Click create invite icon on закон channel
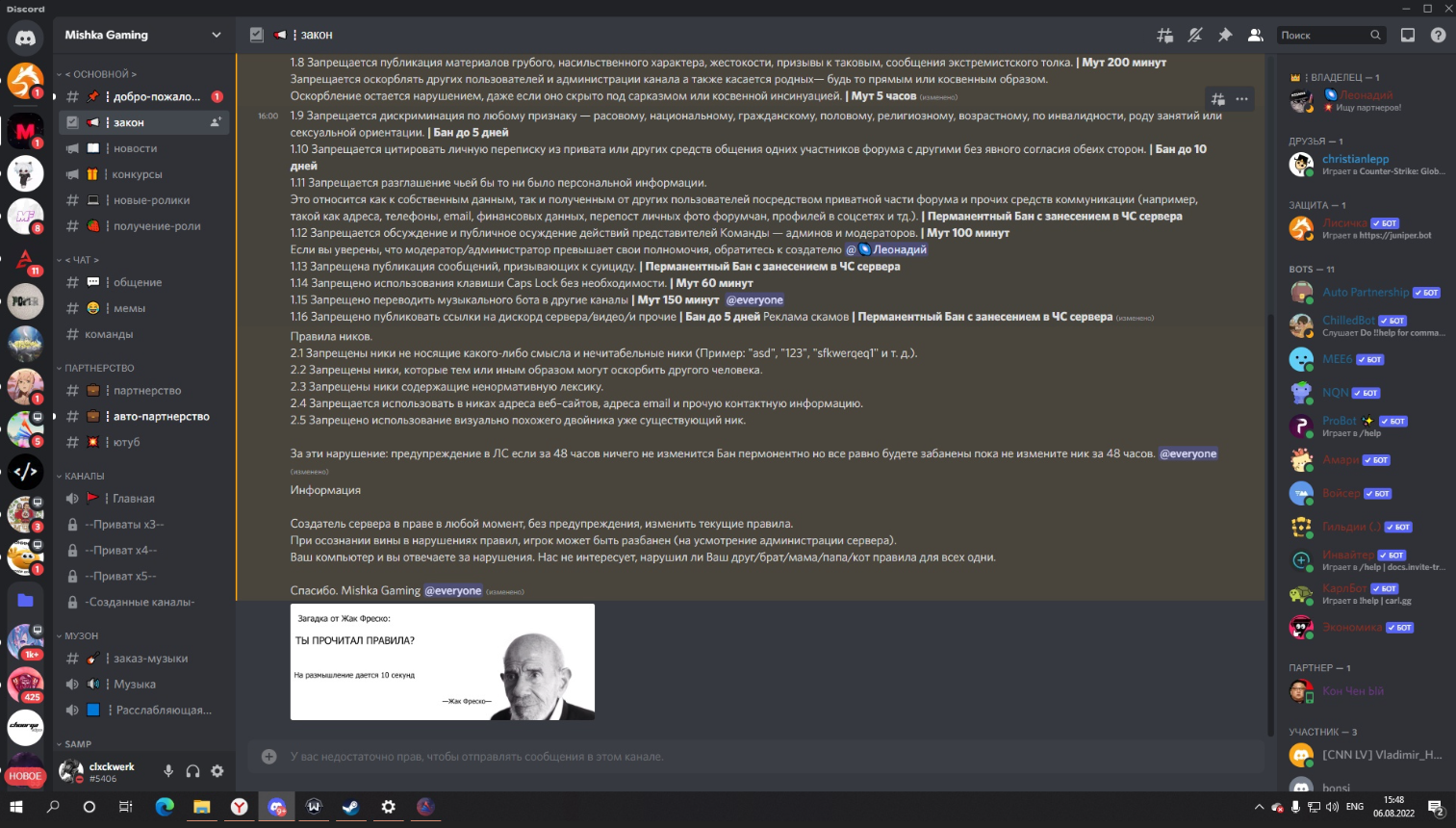The image size is (1456, 828). pos(216,122)
